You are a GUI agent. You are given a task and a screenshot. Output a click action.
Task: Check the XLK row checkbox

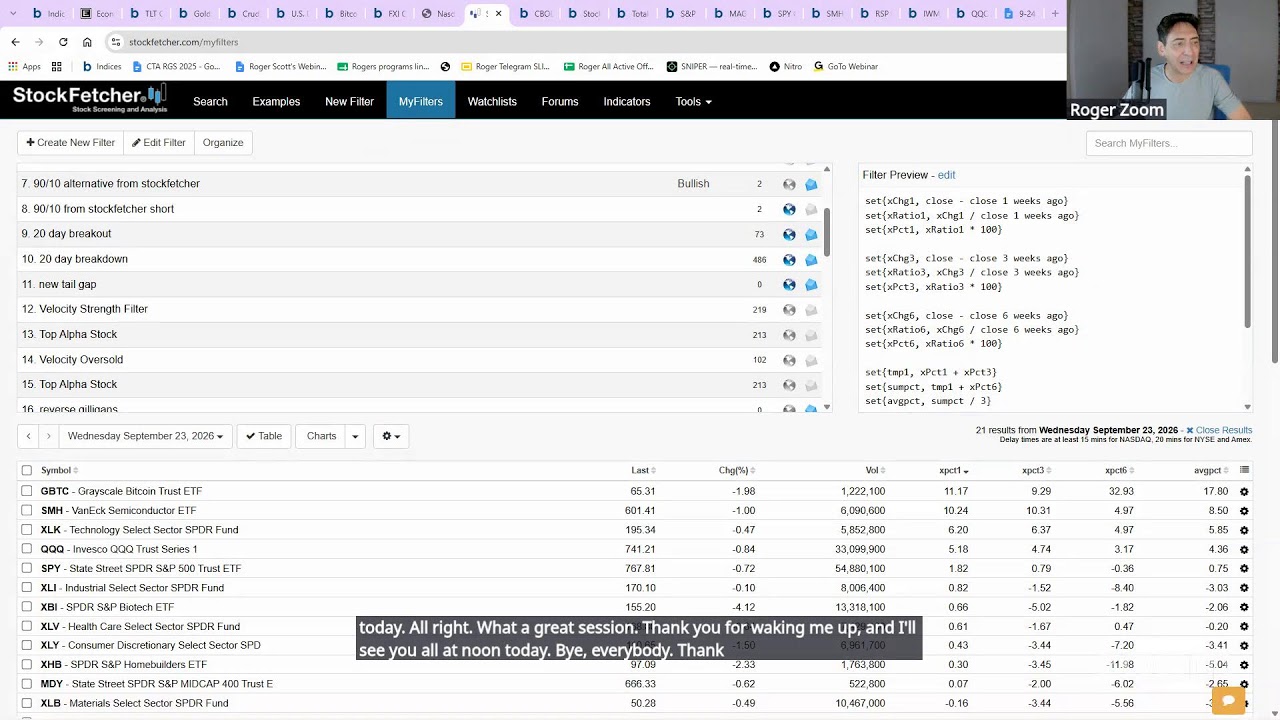tap(27, 530)
